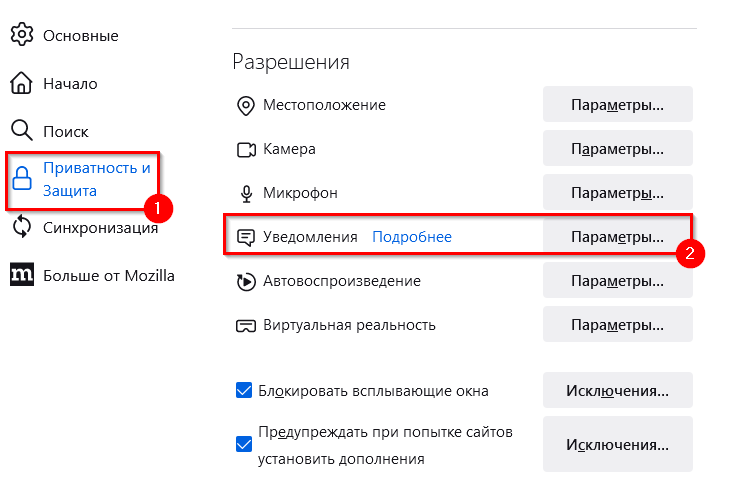Open Параметры for Уведомления

617,237
